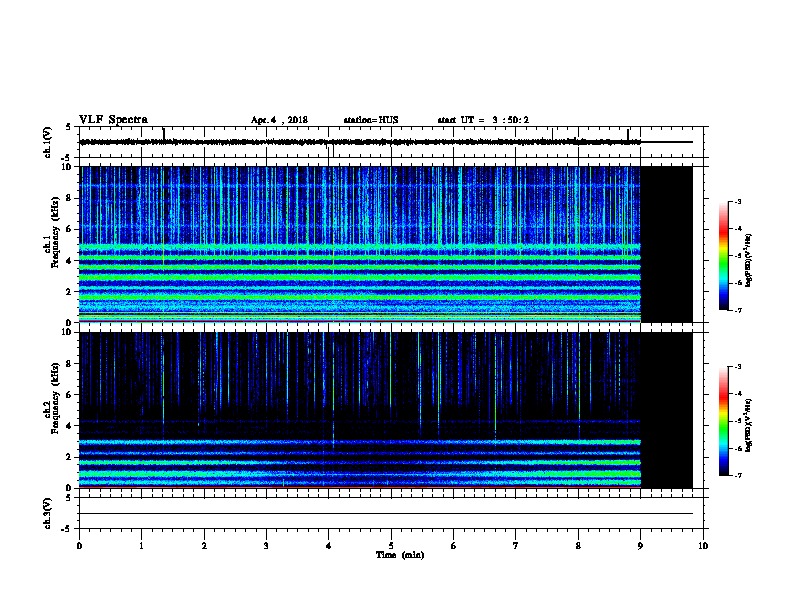The height and width of the screenshot is (612, 792).
Task: Click the ch.1 waveform trace panel
Action: tap(391, 142)
